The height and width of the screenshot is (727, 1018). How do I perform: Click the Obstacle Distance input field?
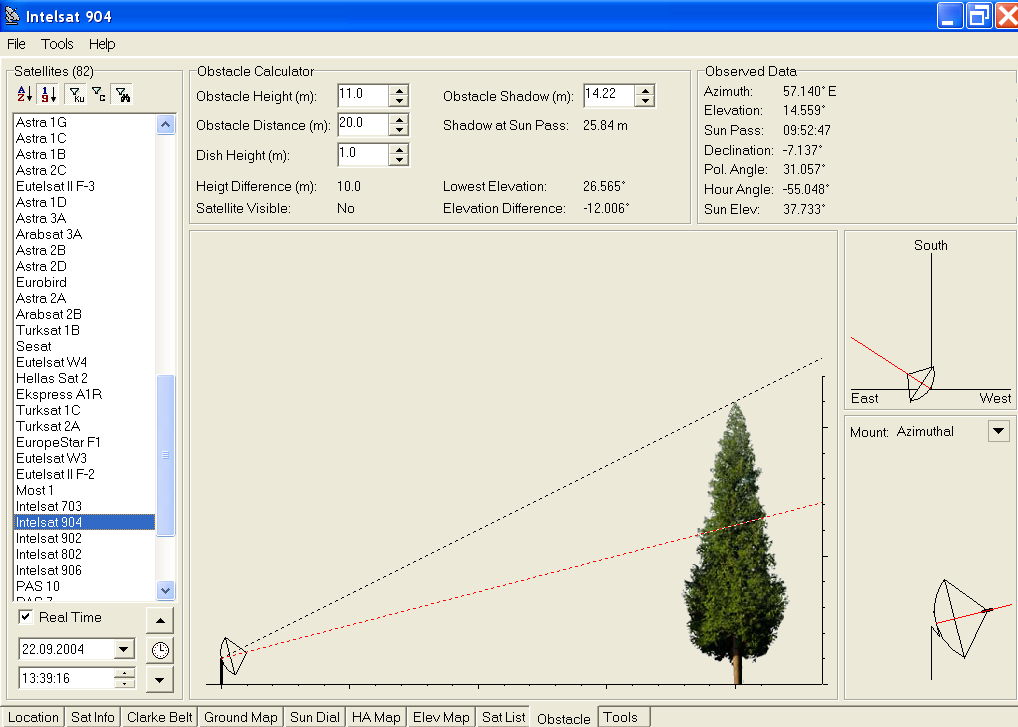coord(364,124)
